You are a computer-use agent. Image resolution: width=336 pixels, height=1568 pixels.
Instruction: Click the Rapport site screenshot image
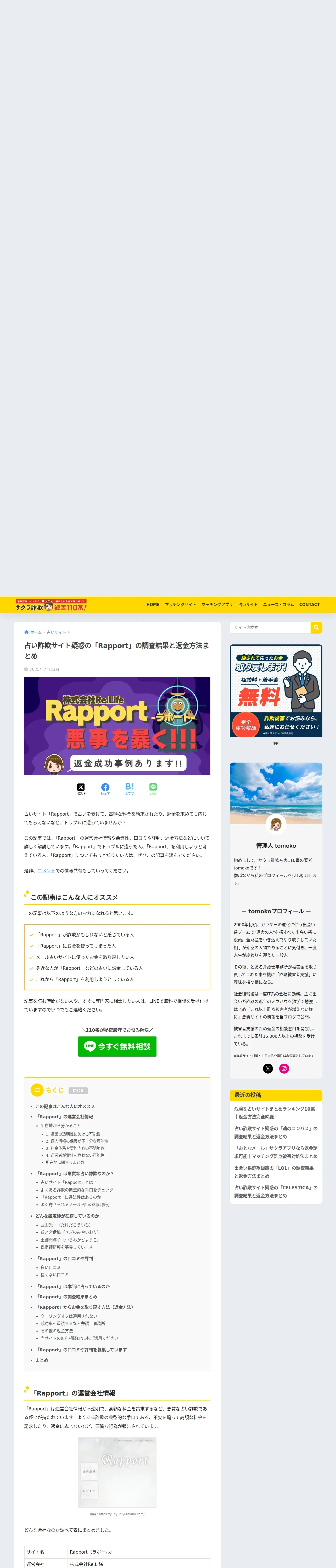117,1472
